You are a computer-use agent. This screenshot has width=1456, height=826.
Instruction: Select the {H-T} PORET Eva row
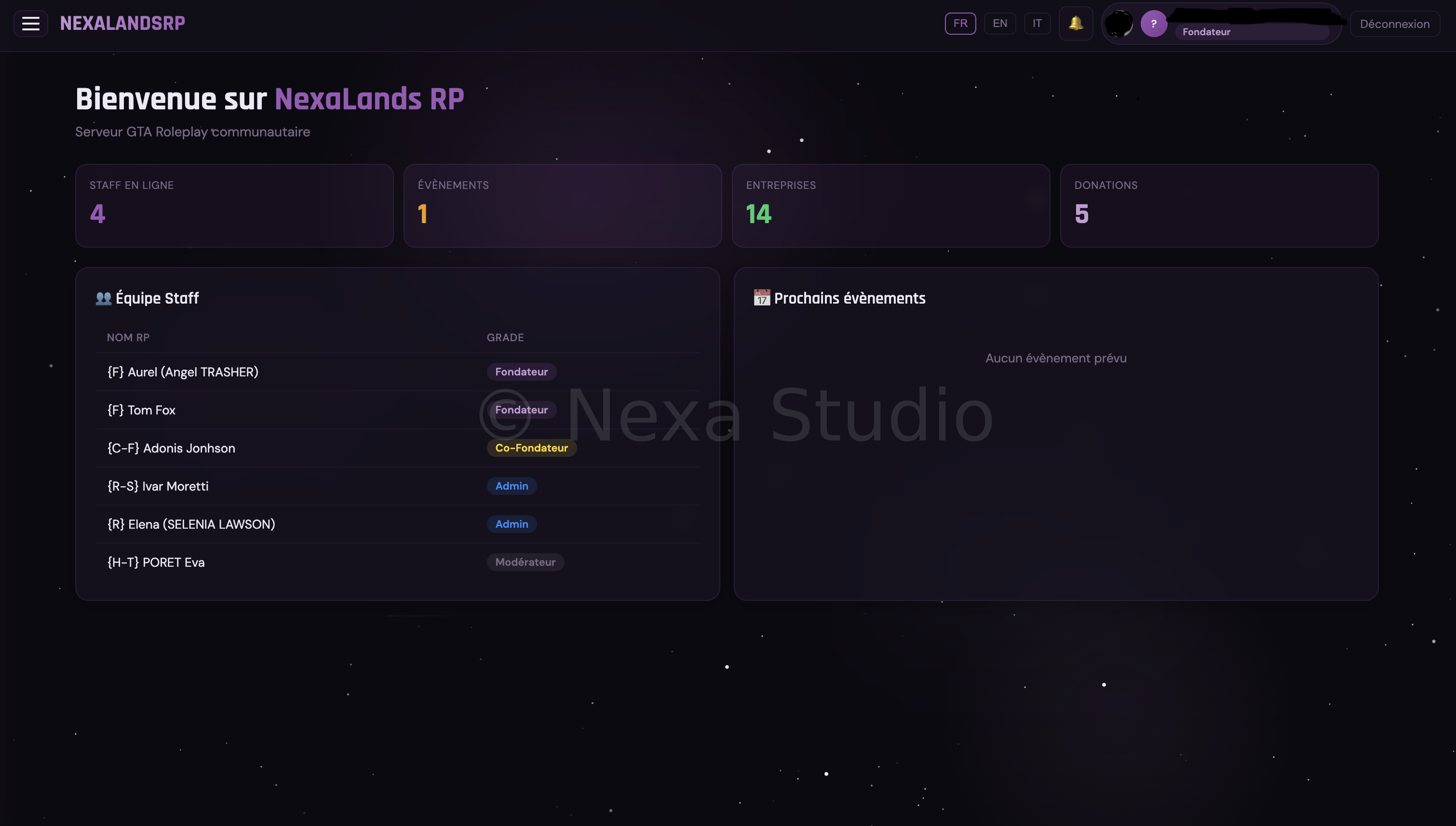pyautogui.click(x=398, y=562)
